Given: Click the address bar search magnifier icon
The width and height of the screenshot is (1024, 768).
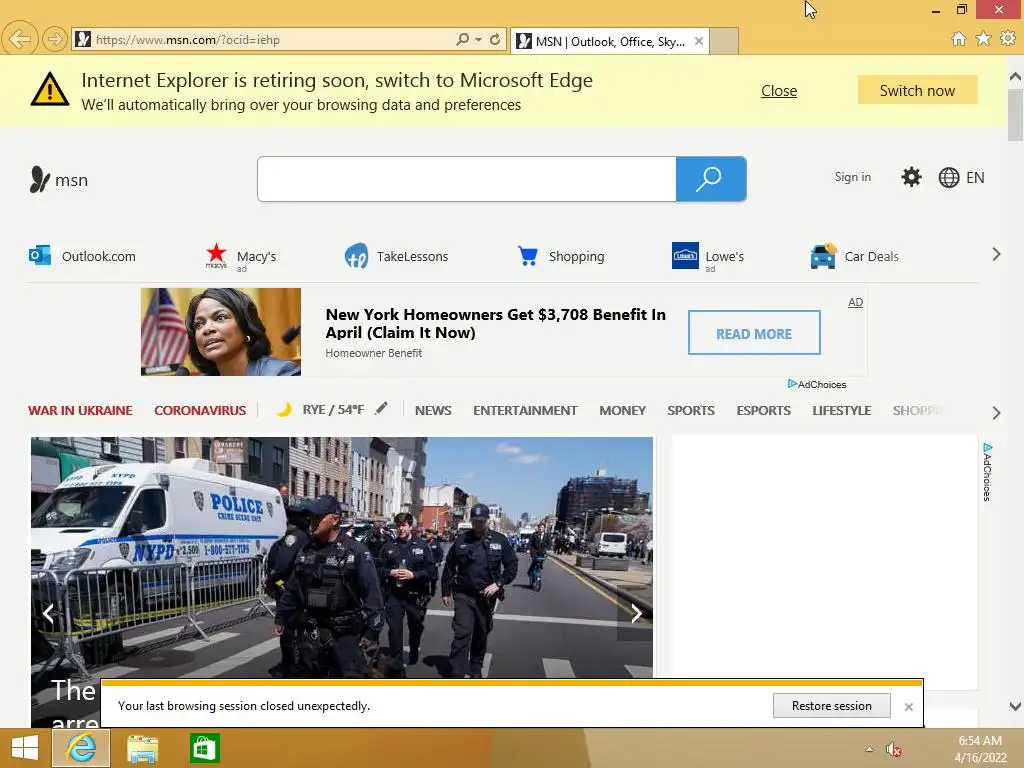Looking at the screenshot, I should click(462, 39).
